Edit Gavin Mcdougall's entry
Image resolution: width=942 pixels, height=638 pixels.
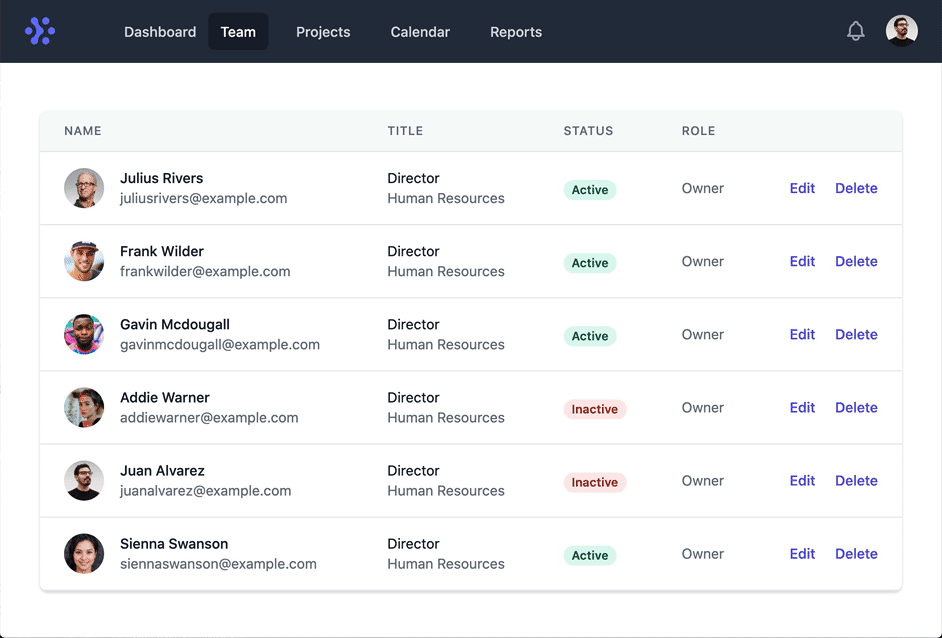pos(802,334)
